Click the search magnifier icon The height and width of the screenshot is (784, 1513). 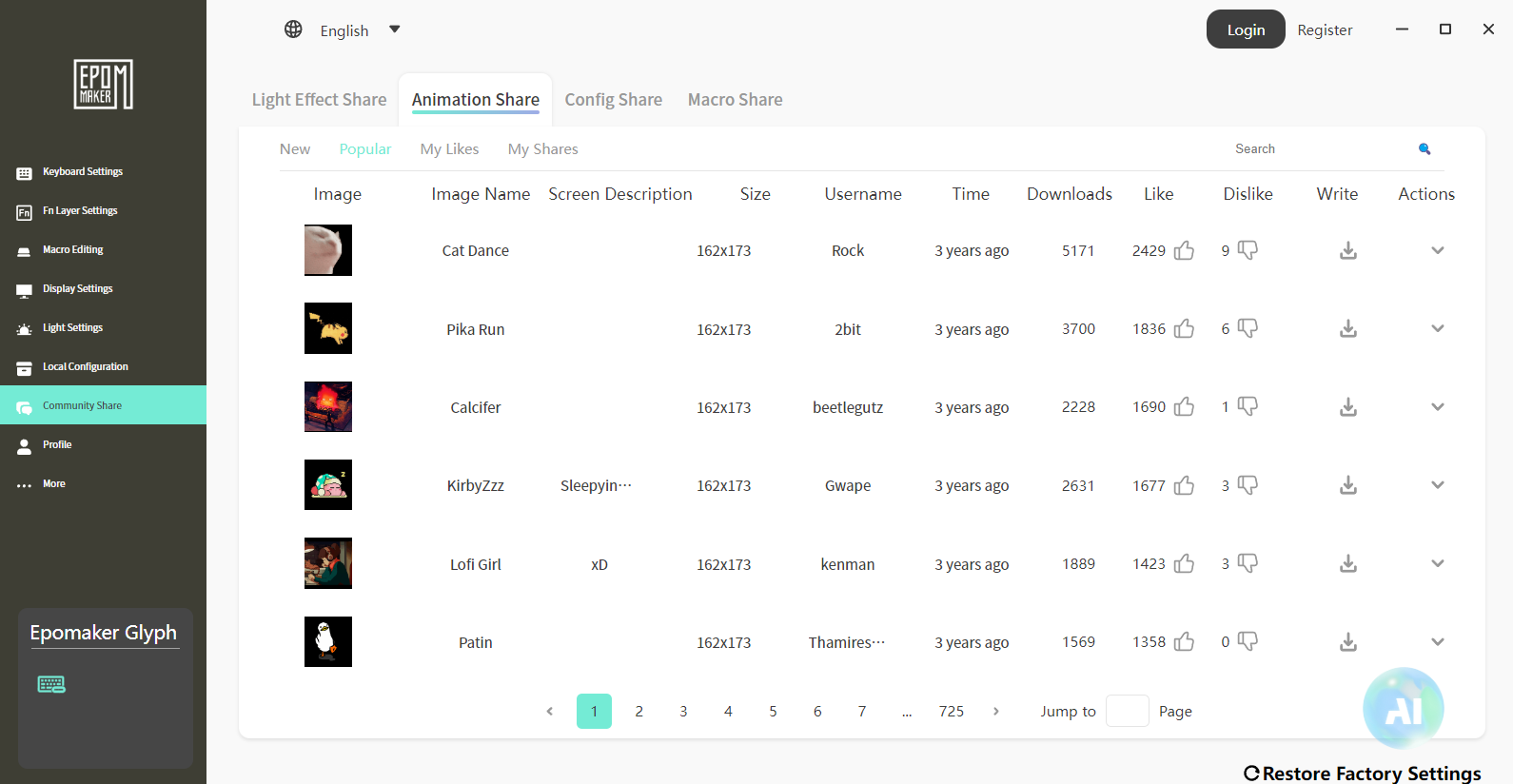click(1425, 148)
